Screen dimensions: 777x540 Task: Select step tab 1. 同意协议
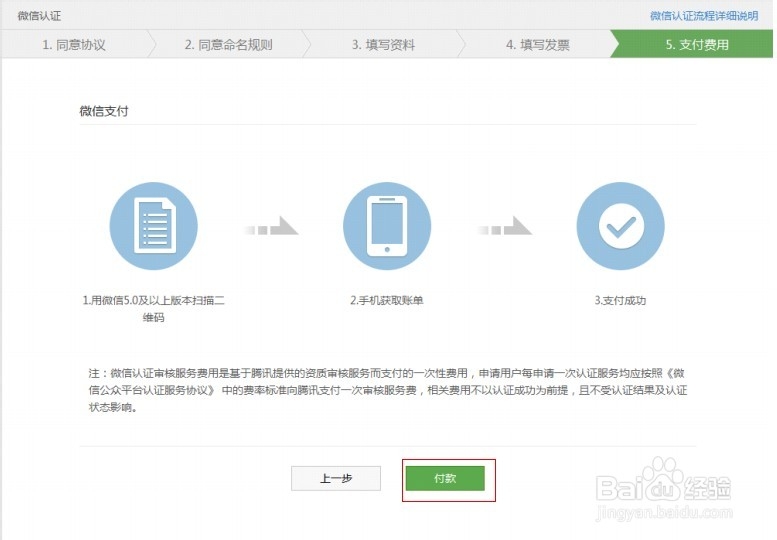[74, 45]
